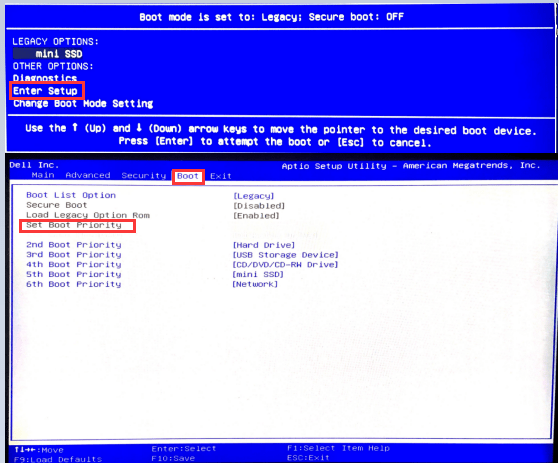Select the Boot tab
Viewport: 559px width, 463px height.
point(188,176)
